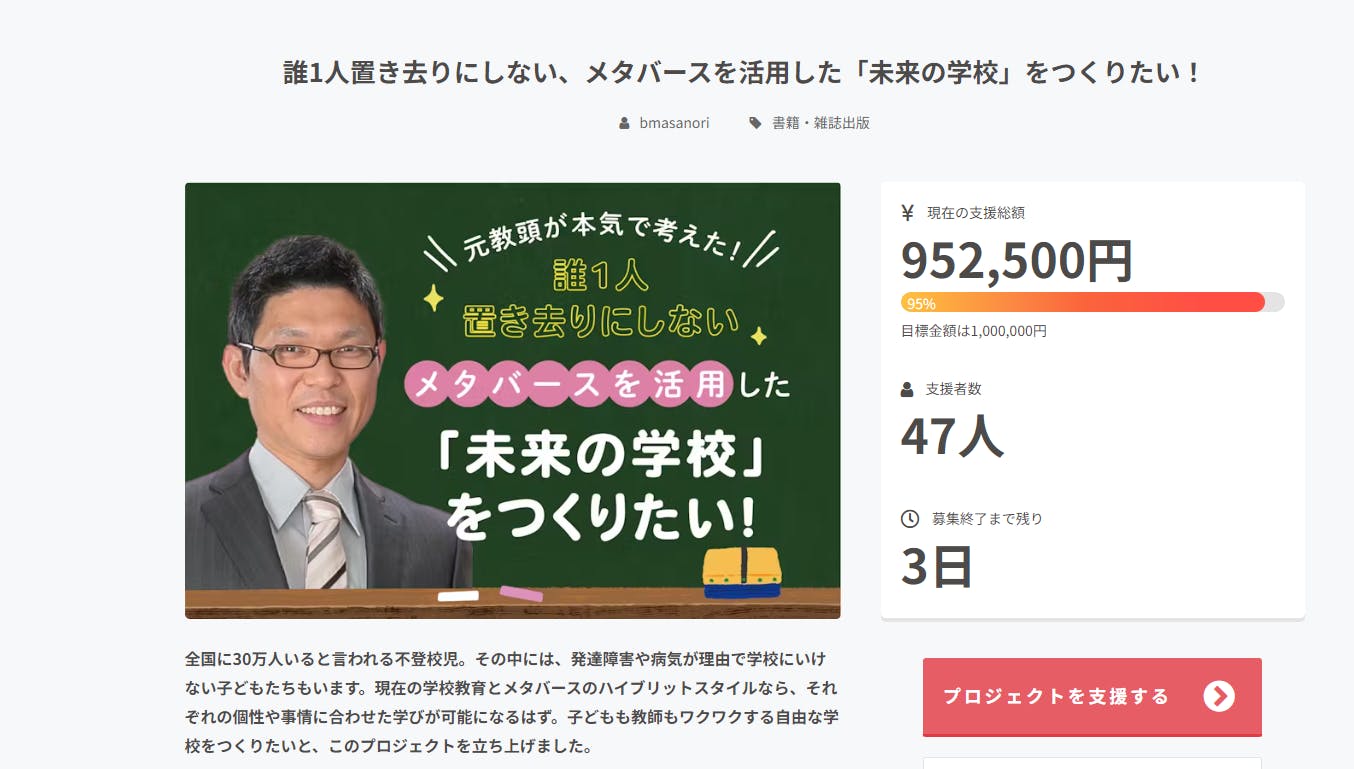Click the yen icon beside 現在の支援総額
Viewport: 1354px width, 769px height.
coord(907,212)
